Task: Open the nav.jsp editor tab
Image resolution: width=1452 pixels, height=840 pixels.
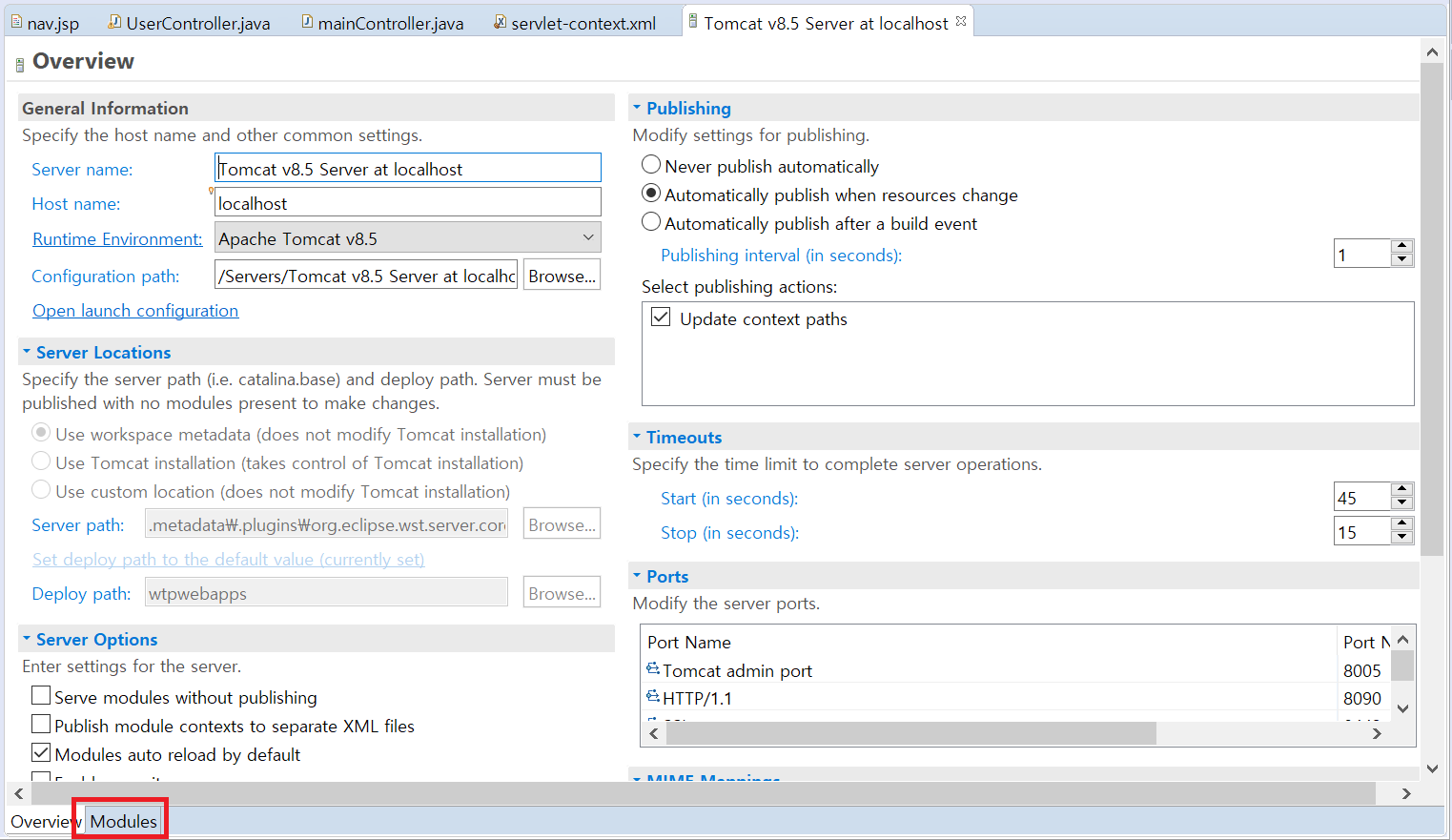Action: [46, 23]
